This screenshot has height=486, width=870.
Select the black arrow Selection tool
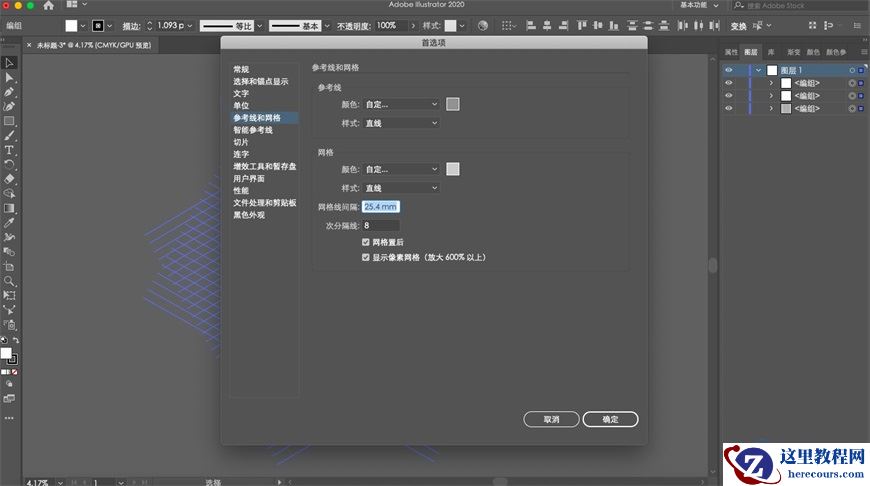(x=9, y=63)
